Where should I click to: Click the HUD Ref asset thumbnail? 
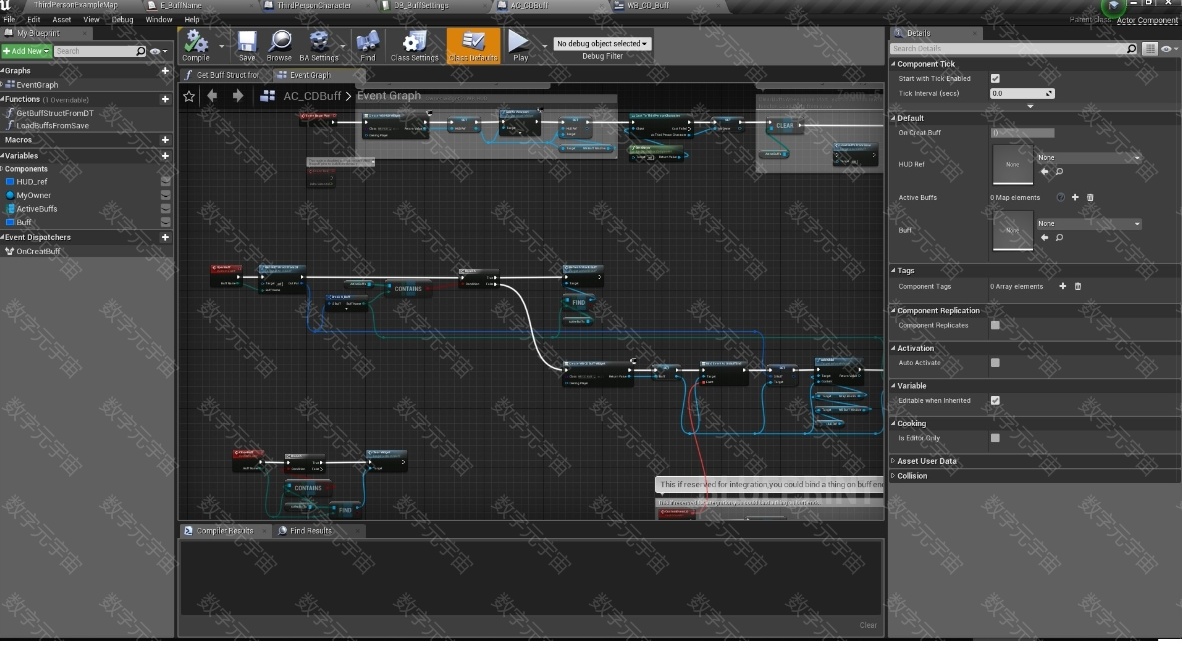tap(1012, 163)
